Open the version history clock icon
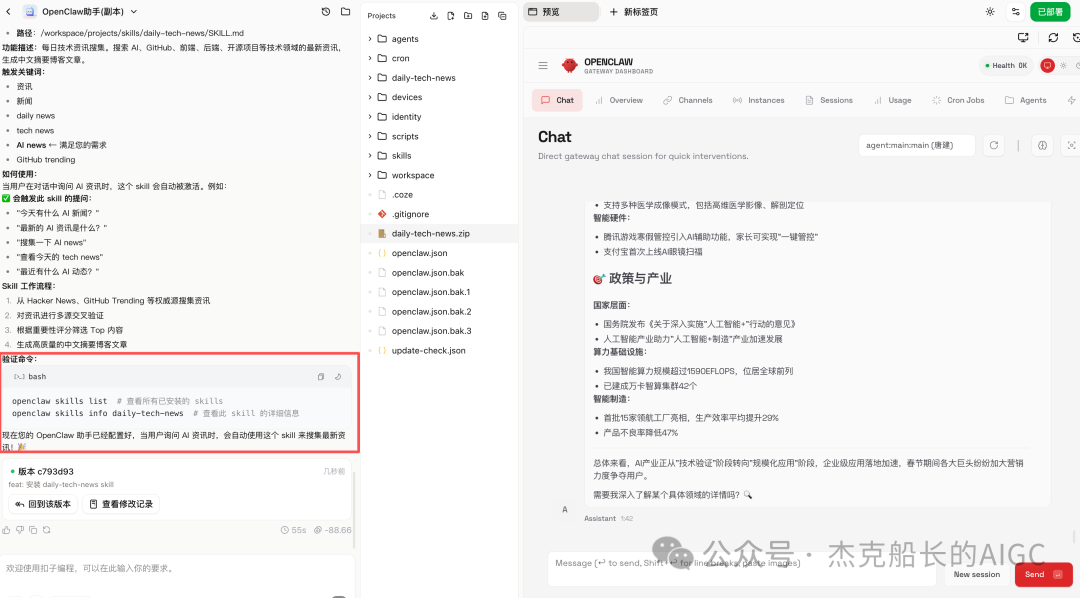 326,12
